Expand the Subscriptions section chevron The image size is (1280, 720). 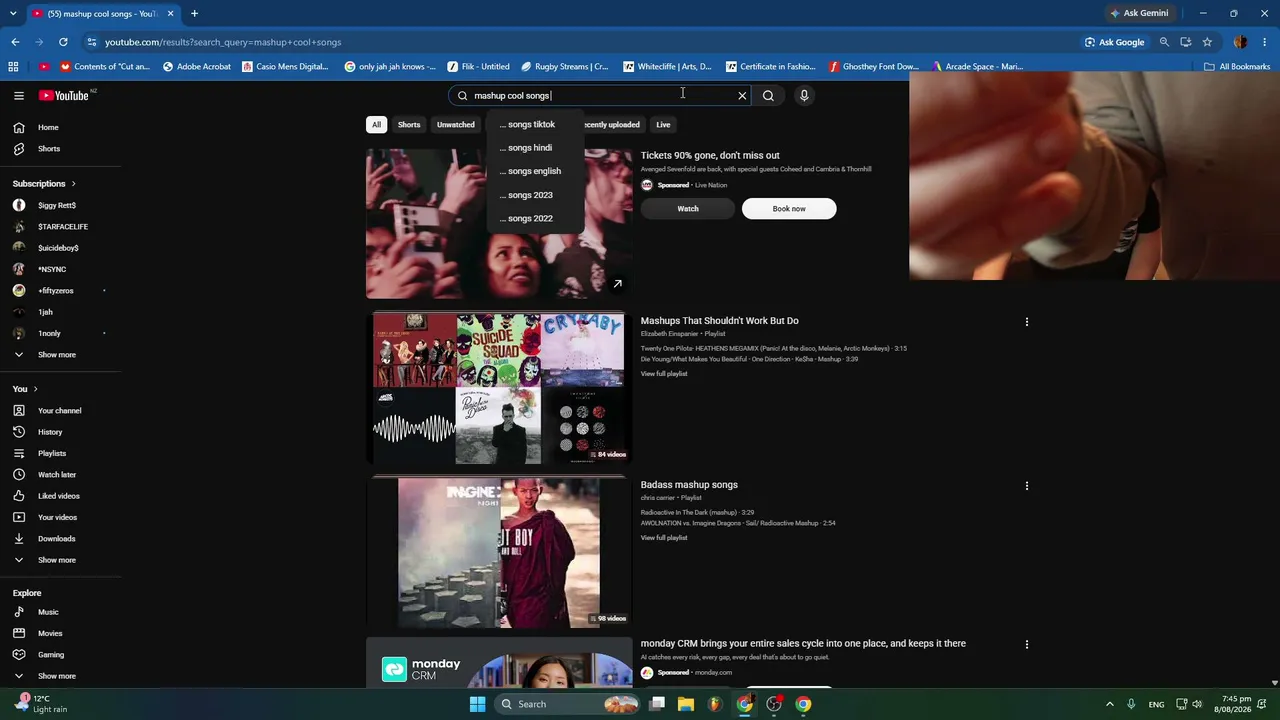pos(73,184)
